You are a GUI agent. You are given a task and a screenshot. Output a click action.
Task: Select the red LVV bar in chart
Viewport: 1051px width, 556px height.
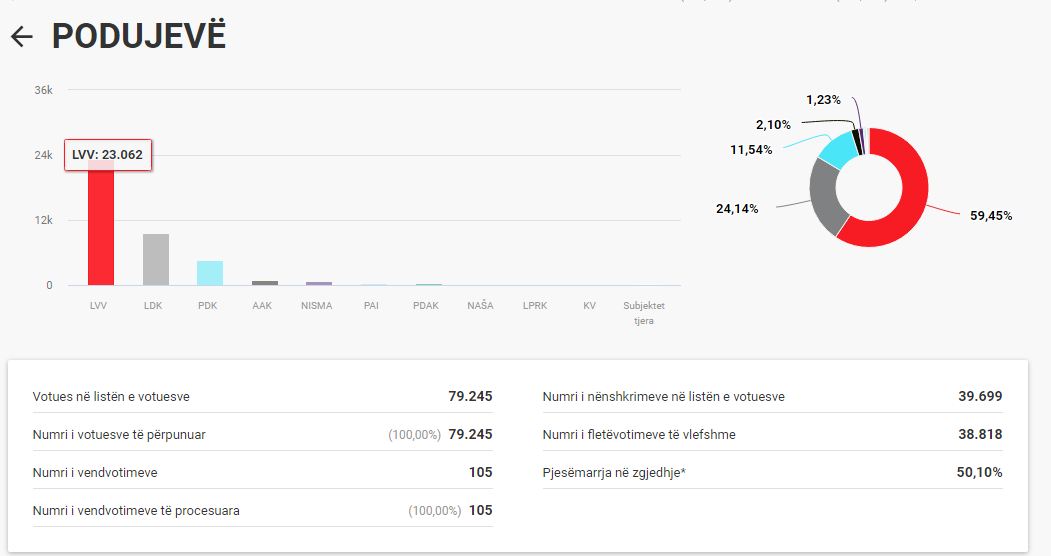[101, 230]
